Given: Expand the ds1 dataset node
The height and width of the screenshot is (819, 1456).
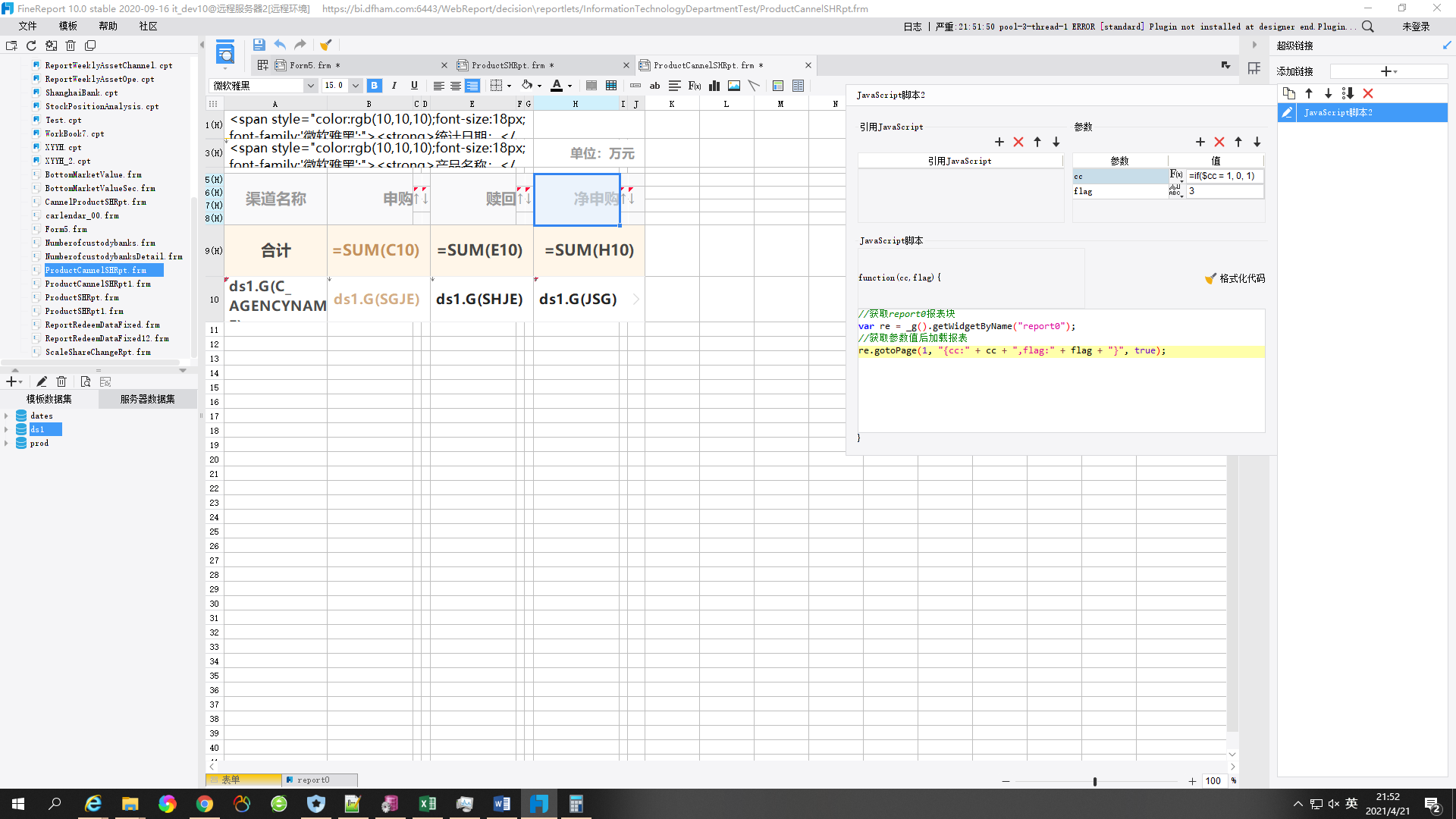Looking at the screenshot, I should [x=7, y=429].
